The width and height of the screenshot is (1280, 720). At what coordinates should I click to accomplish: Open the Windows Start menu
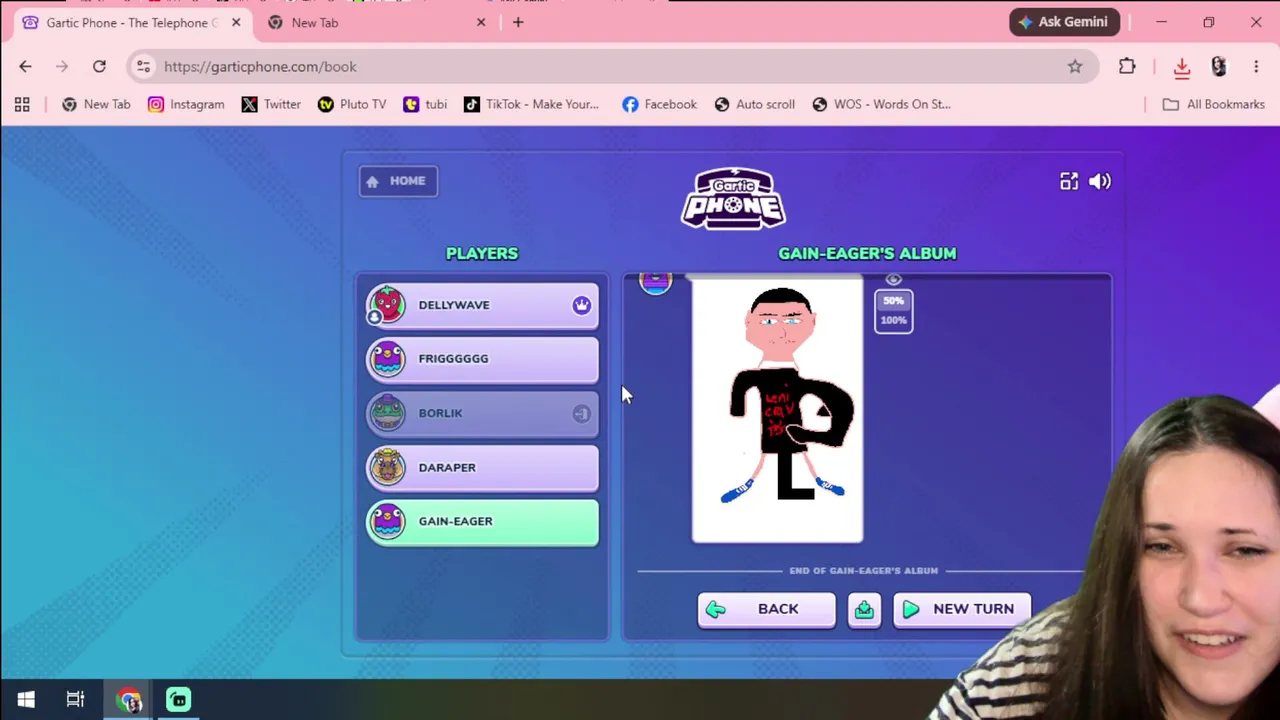point(26,700)
